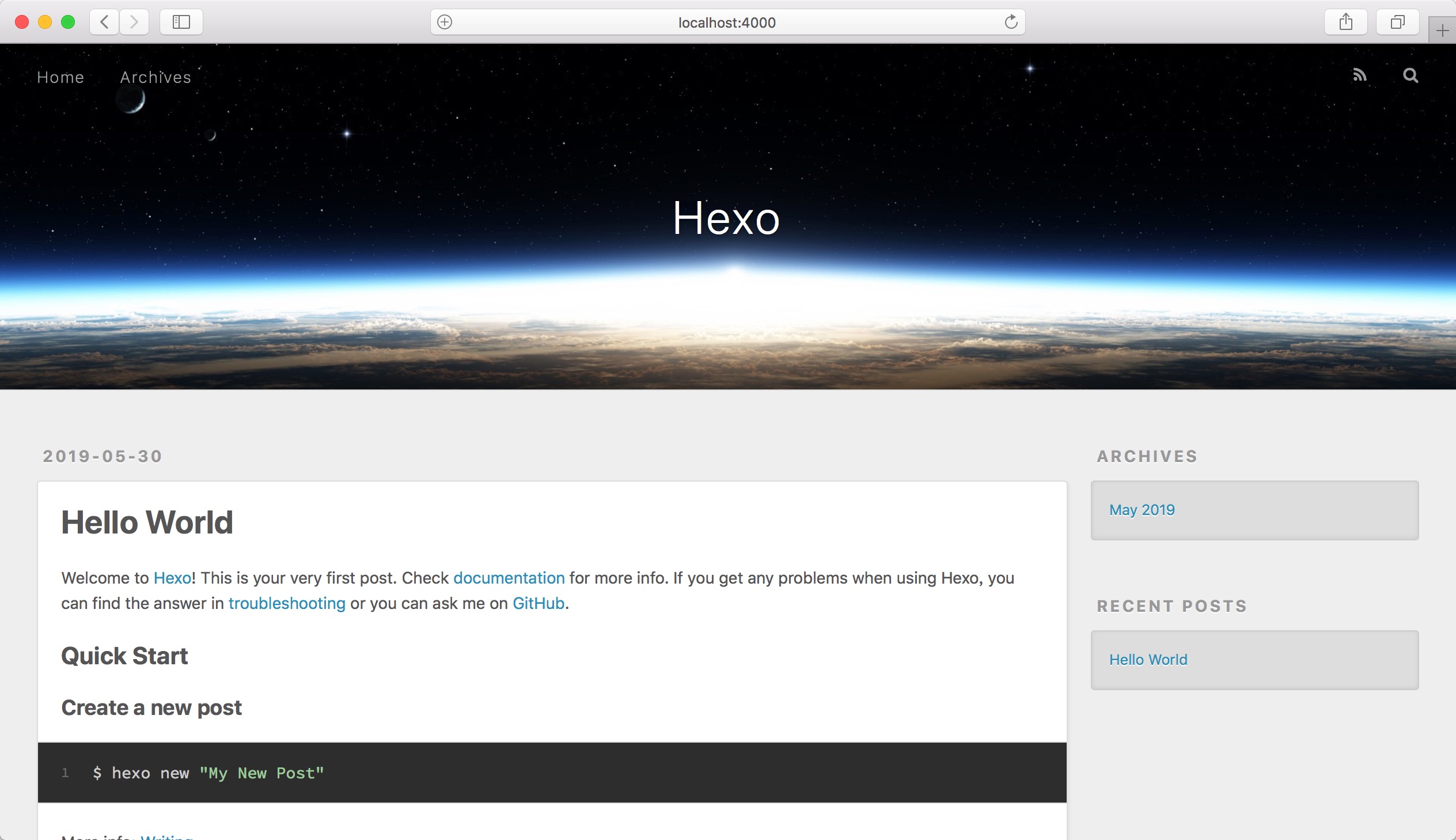Screen dimensions: 1456x840
Task: Follow the Hexo link in post body
Action: coord(172,578)
